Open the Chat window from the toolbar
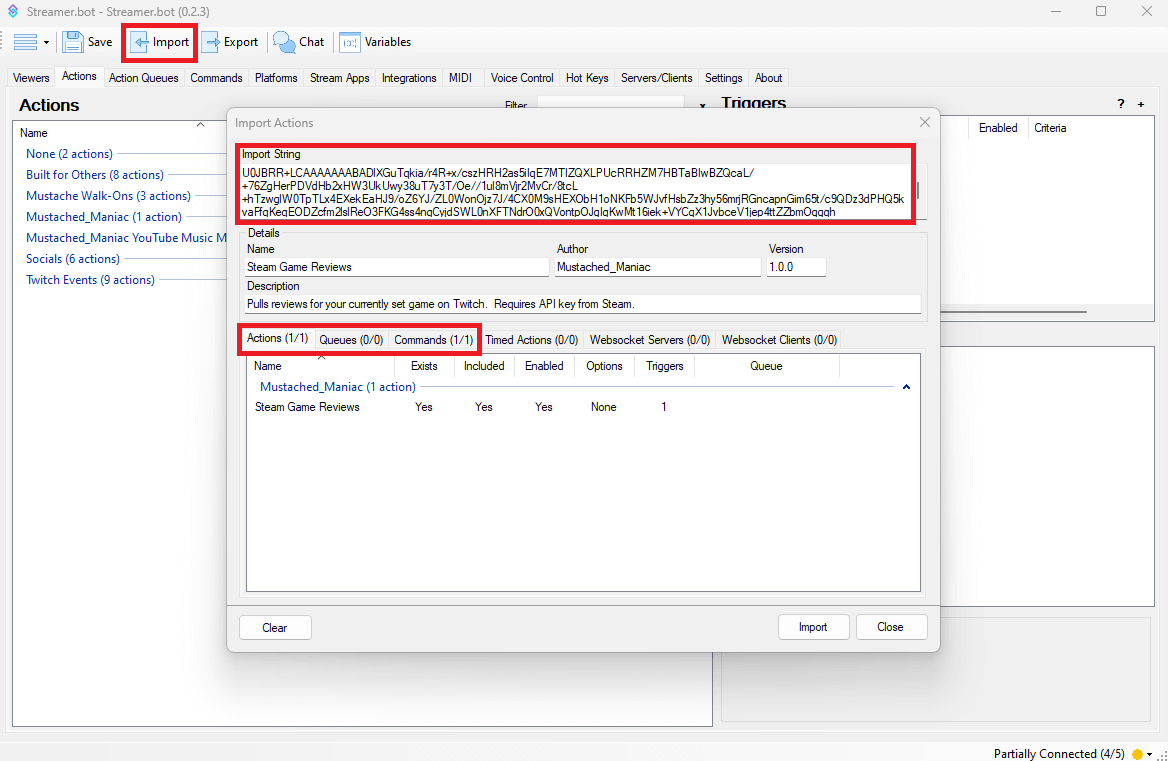This screenshot has height=761, width=1168. tap(285, 42)
